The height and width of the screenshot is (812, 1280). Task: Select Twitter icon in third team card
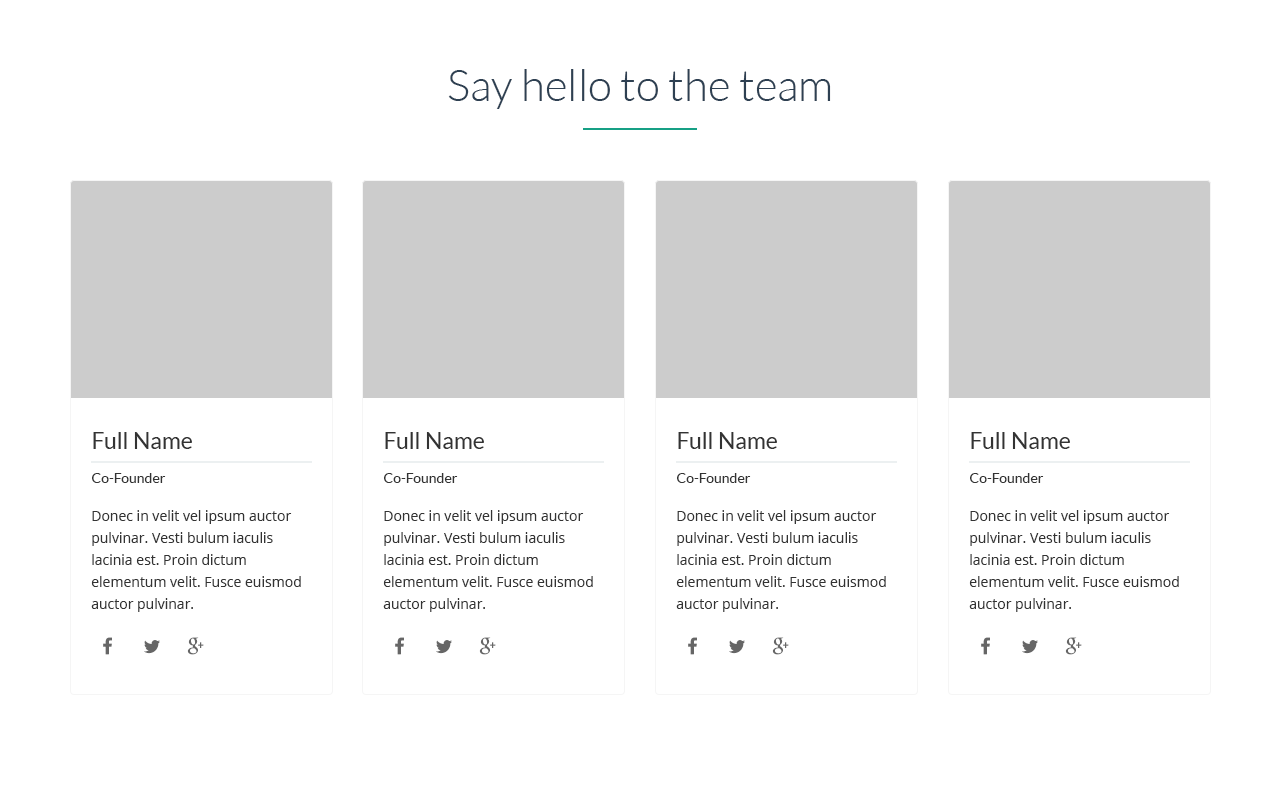tap(737, 646)
